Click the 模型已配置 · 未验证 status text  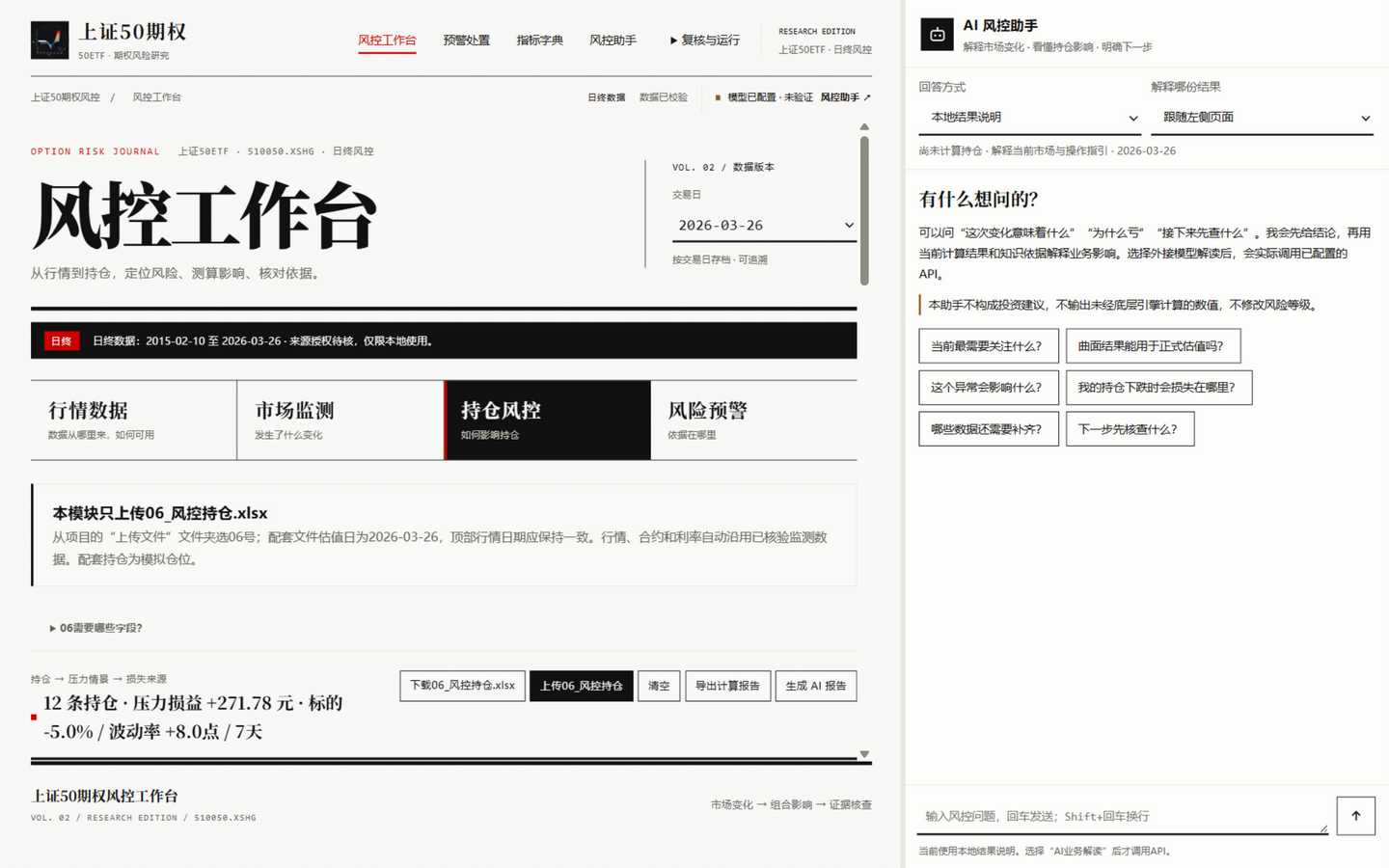pos(769,97)
